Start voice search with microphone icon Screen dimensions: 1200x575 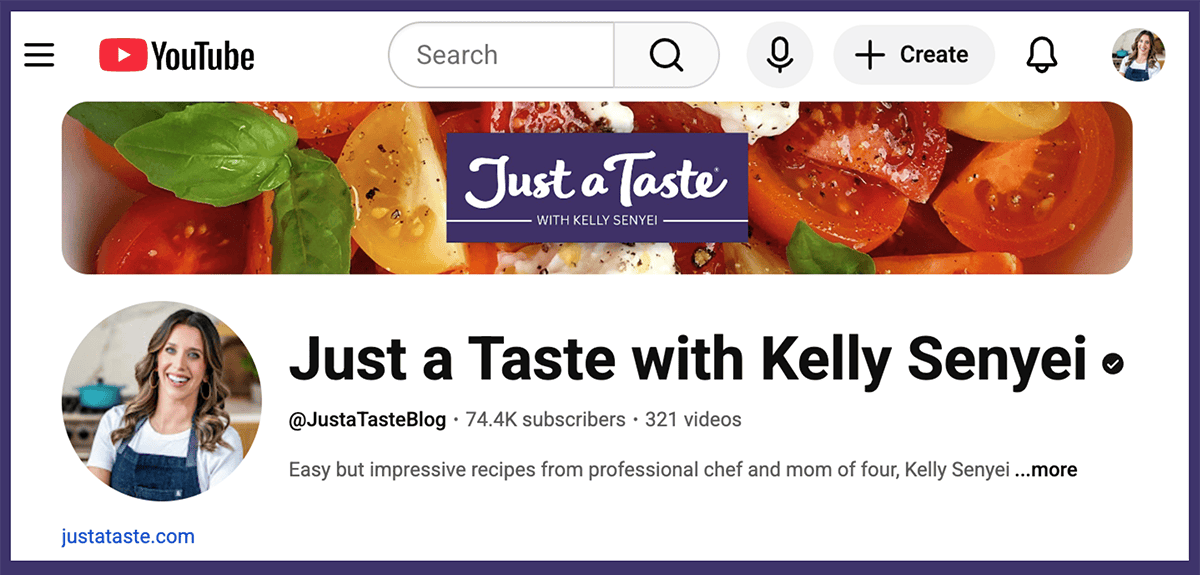[780, 55]
